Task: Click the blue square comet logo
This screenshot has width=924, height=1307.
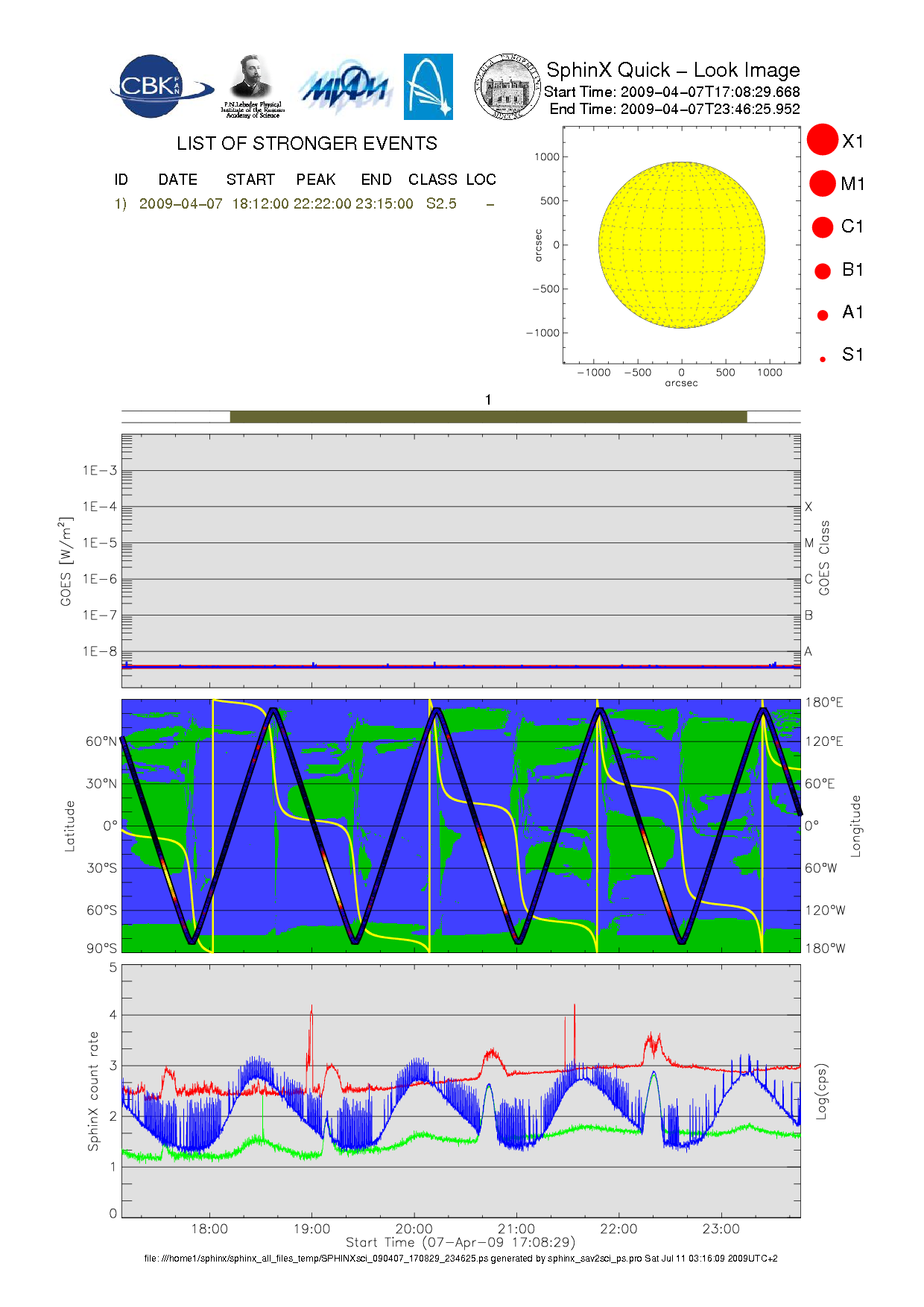Action: [x=428, y=86]
